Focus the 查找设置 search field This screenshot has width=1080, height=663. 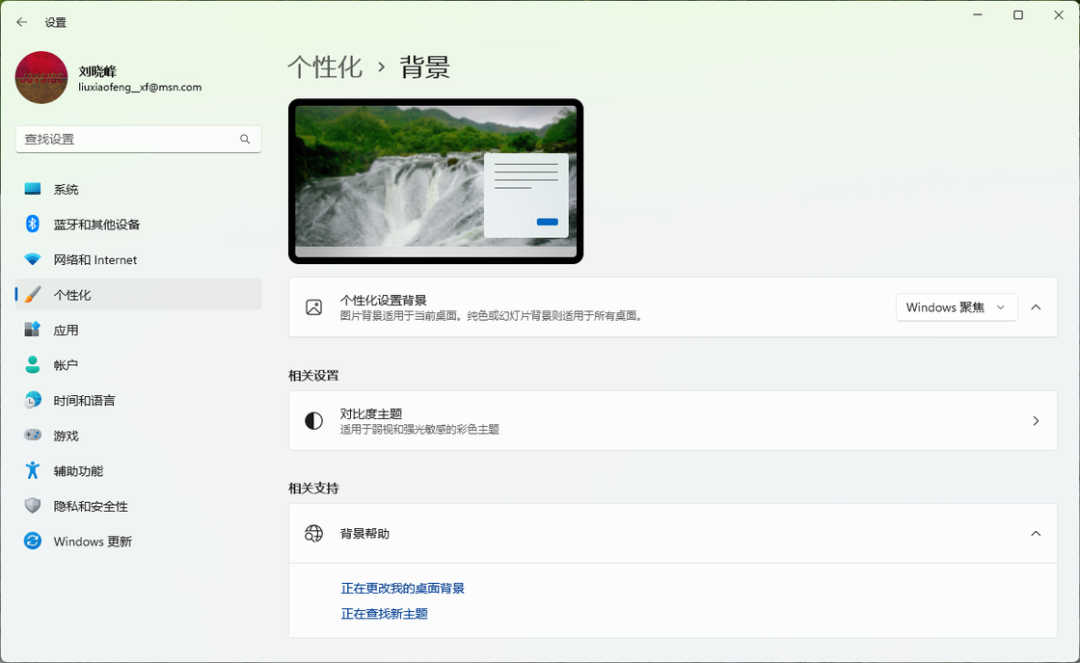(138, 139)
